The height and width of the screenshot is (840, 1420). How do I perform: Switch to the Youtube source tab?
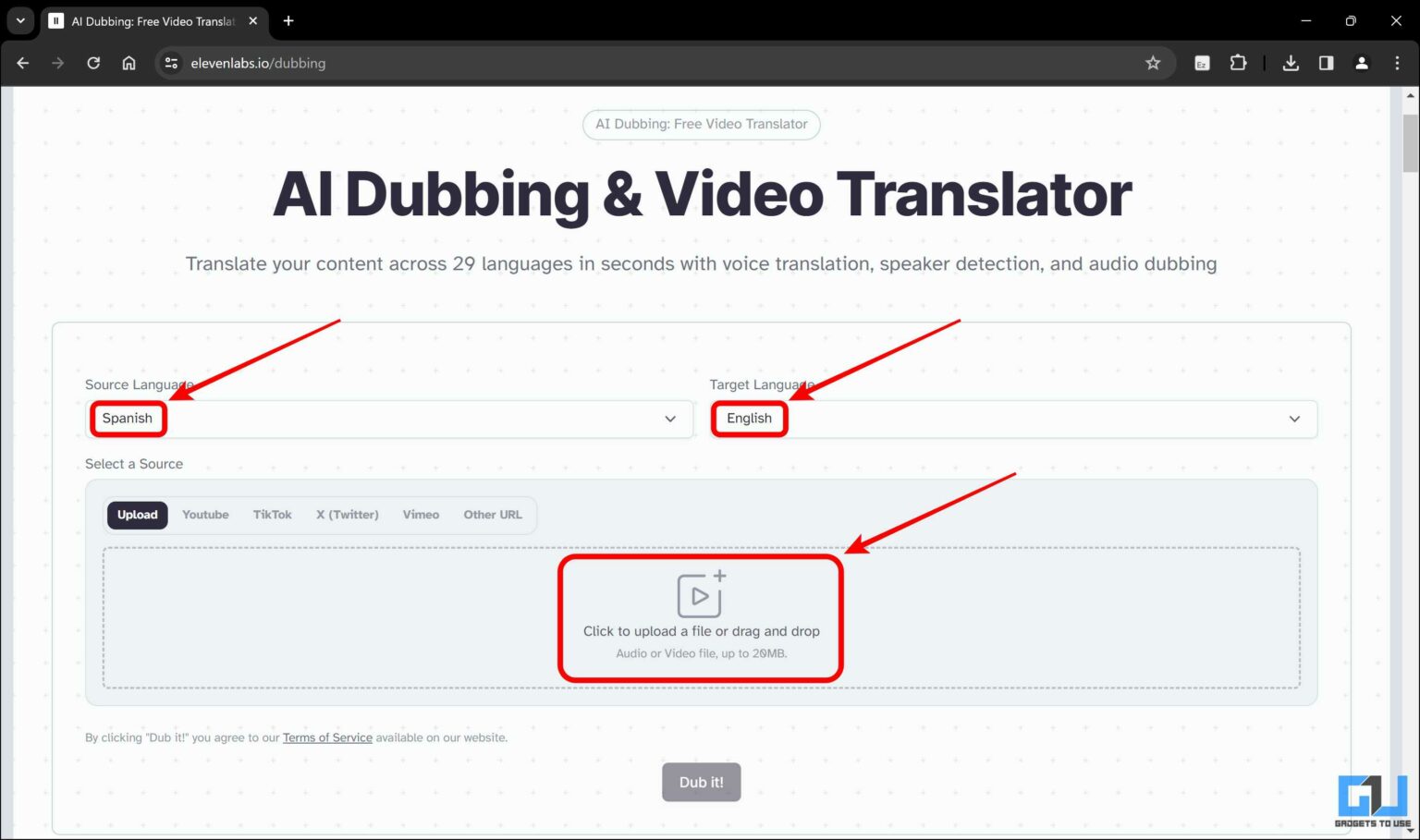[x=204, y=515]
